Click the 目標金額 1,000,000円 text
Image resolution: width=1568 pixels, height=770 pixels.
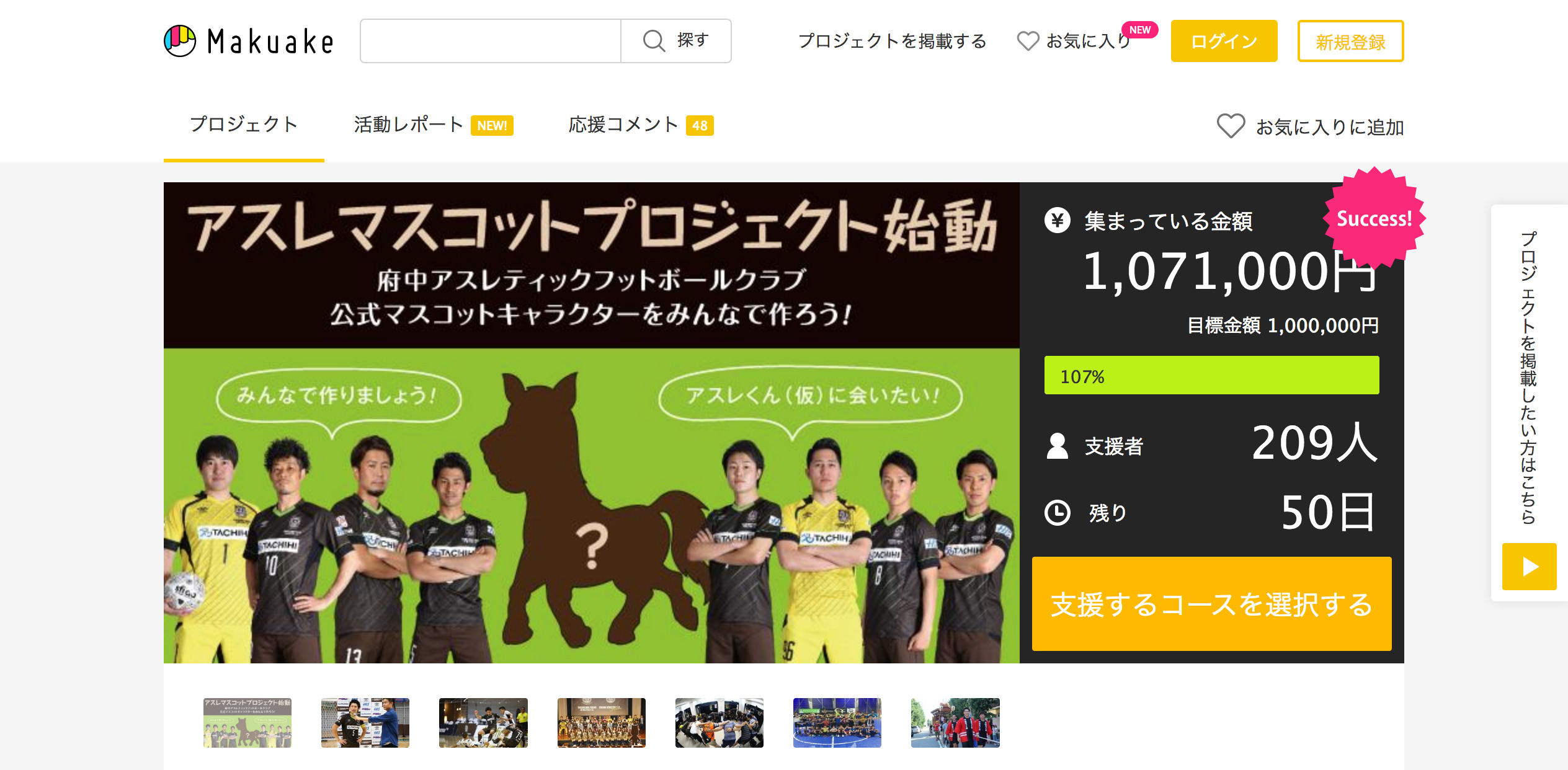[1283, 325]
